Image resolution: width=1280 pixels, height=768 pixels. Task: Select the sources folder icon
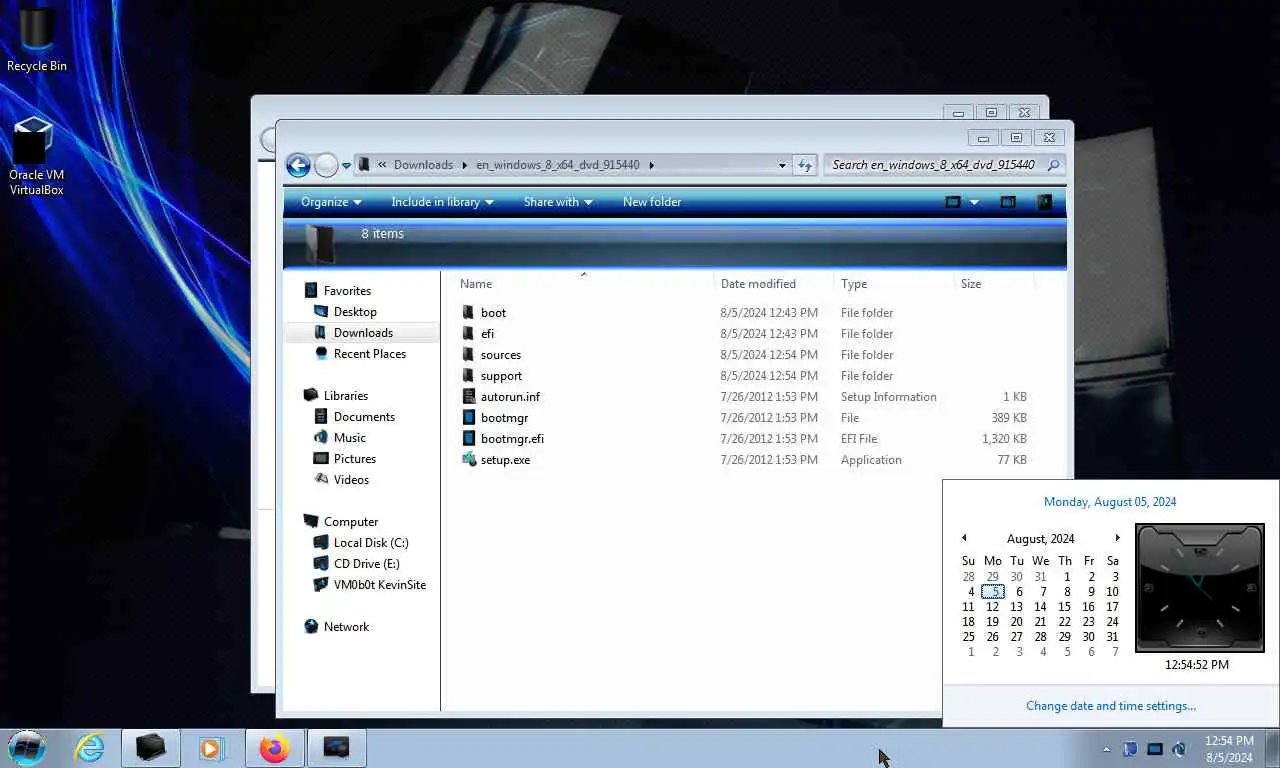(x=469, y=355)
